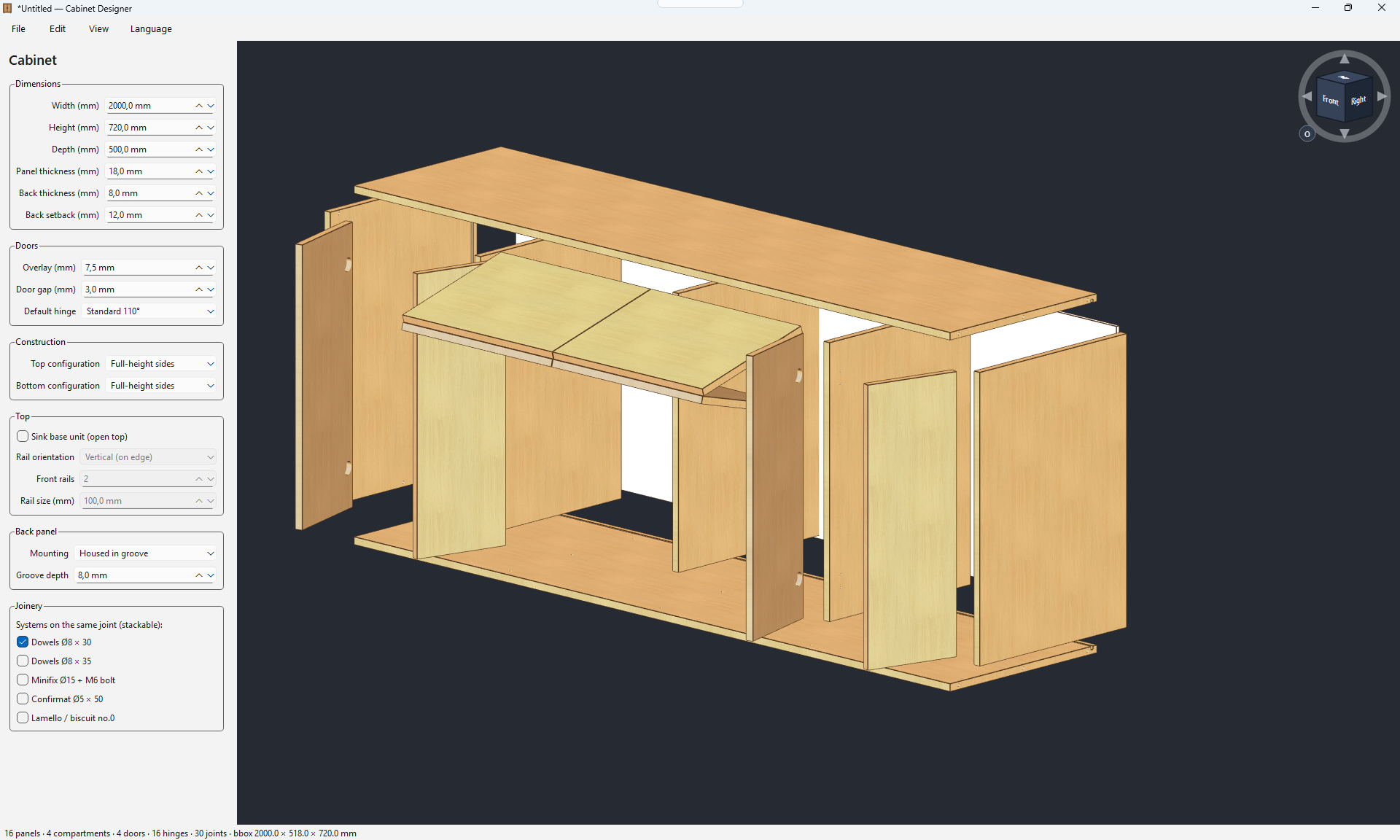The height and width of the screenshot is (840, 1400).
Task: Rotate view down with navigation cube arrow
Action: [x=1345, y=133]
